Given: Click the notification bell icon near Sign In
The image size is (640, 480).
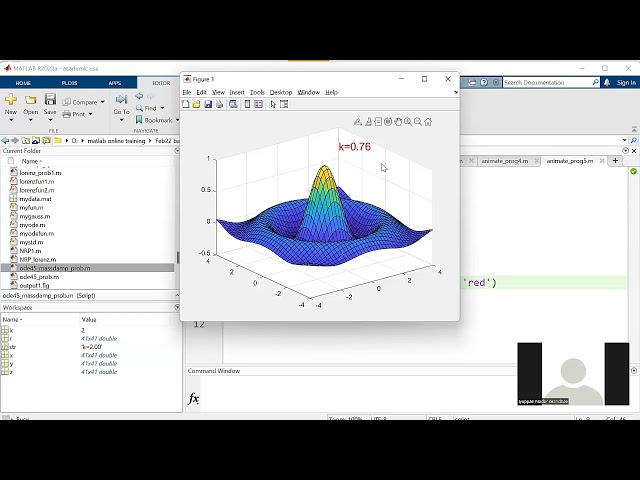Looking at the screenshot, I should pyautogui.click(x=607, y=82).
